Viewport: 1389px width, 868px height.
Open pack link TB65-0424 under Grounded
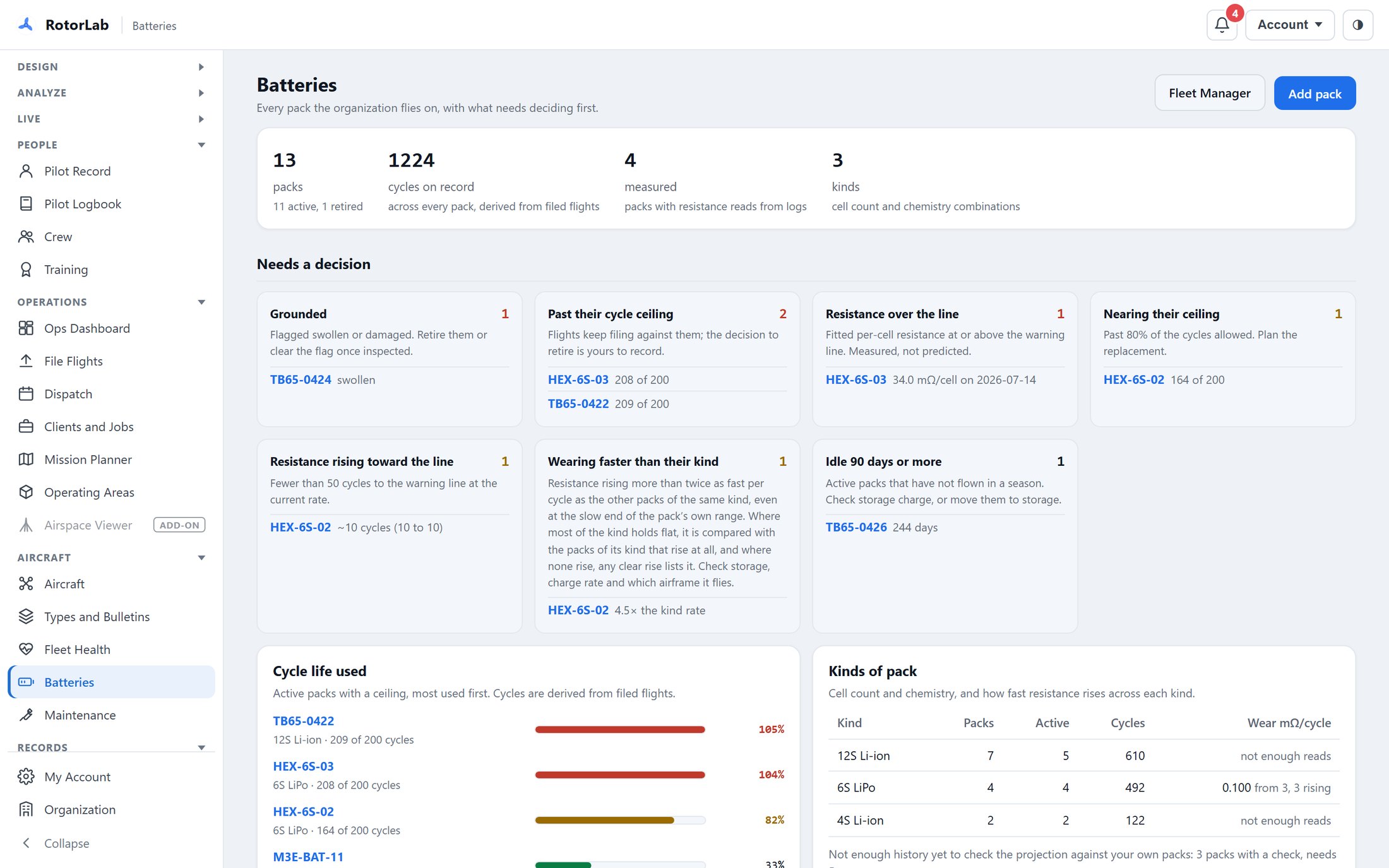[301, 379]
